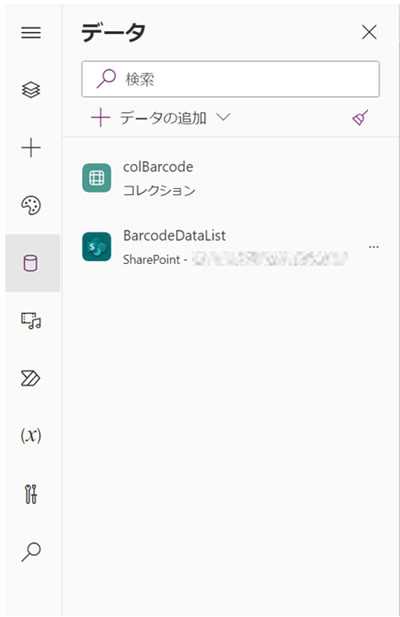The width and height of the screenshot is (400, 617).
Task: Expand the データの追加 dropdown chevron
Action: [223, 117]
